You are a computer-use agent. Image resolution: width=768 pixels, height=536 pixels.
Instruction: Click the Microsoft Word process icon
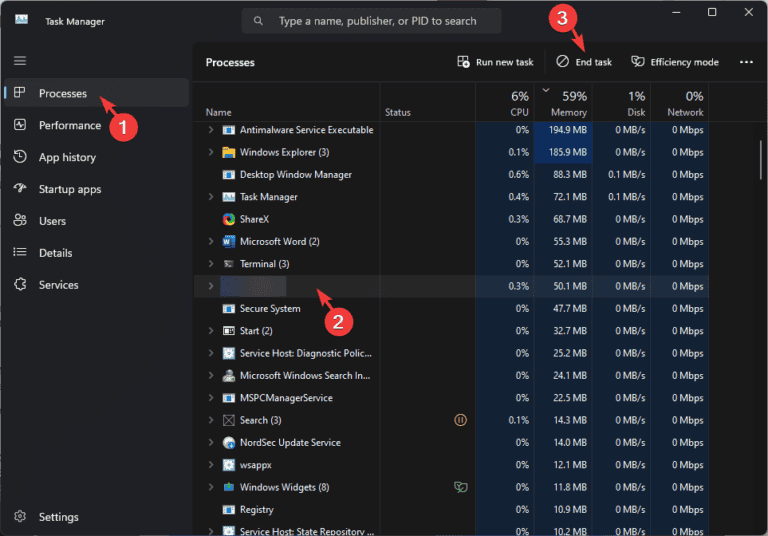pos(229,241)
